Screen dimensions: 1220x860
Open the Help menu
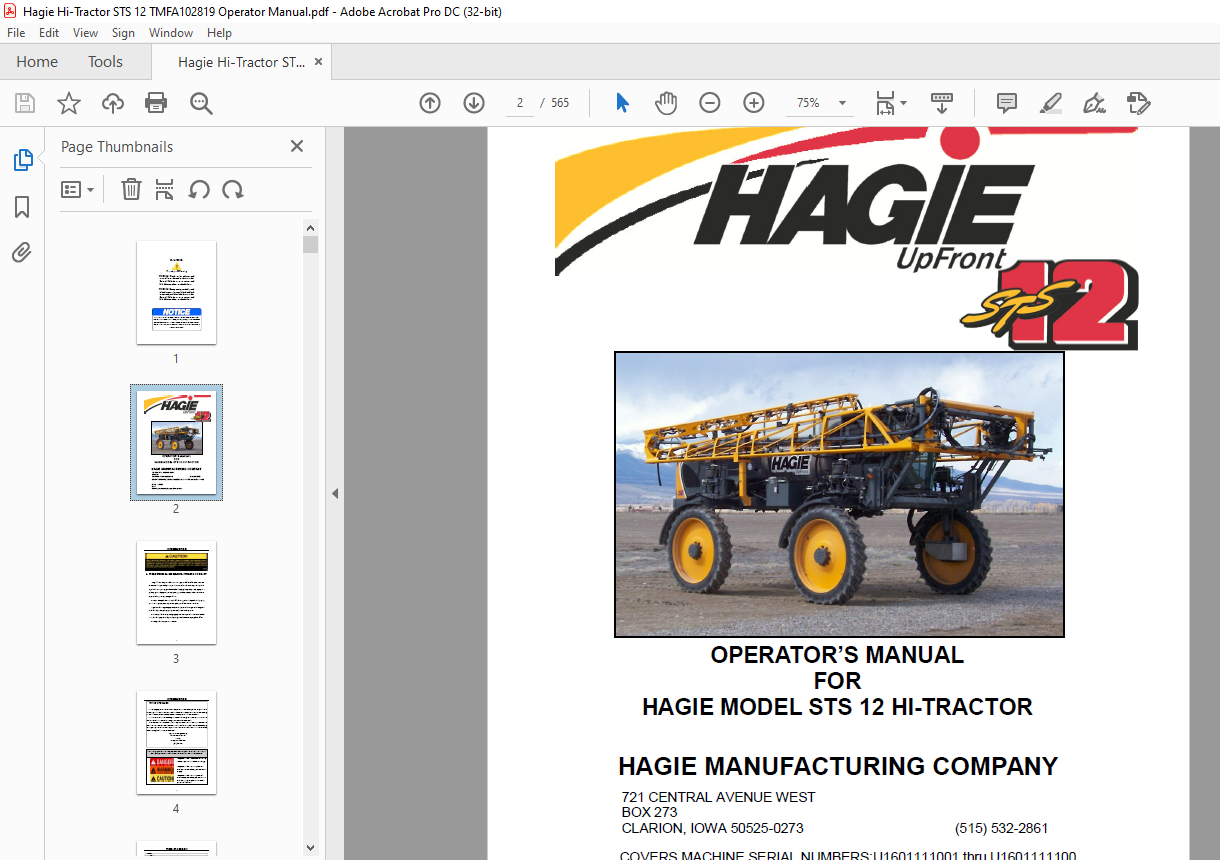coord(219,33)
